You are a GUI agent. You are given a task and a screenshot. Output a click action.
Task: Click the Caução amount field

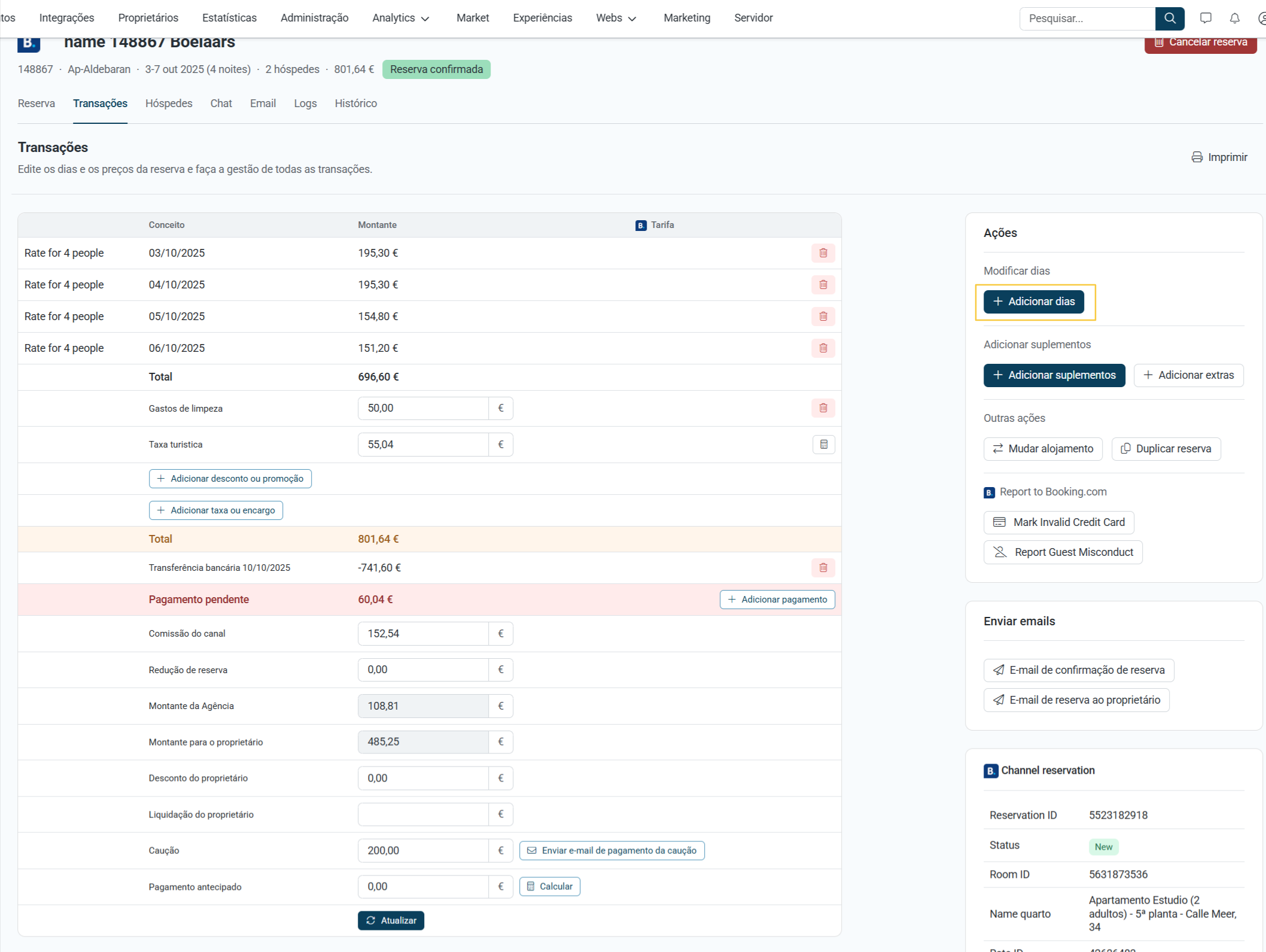[x=423, y=850]
